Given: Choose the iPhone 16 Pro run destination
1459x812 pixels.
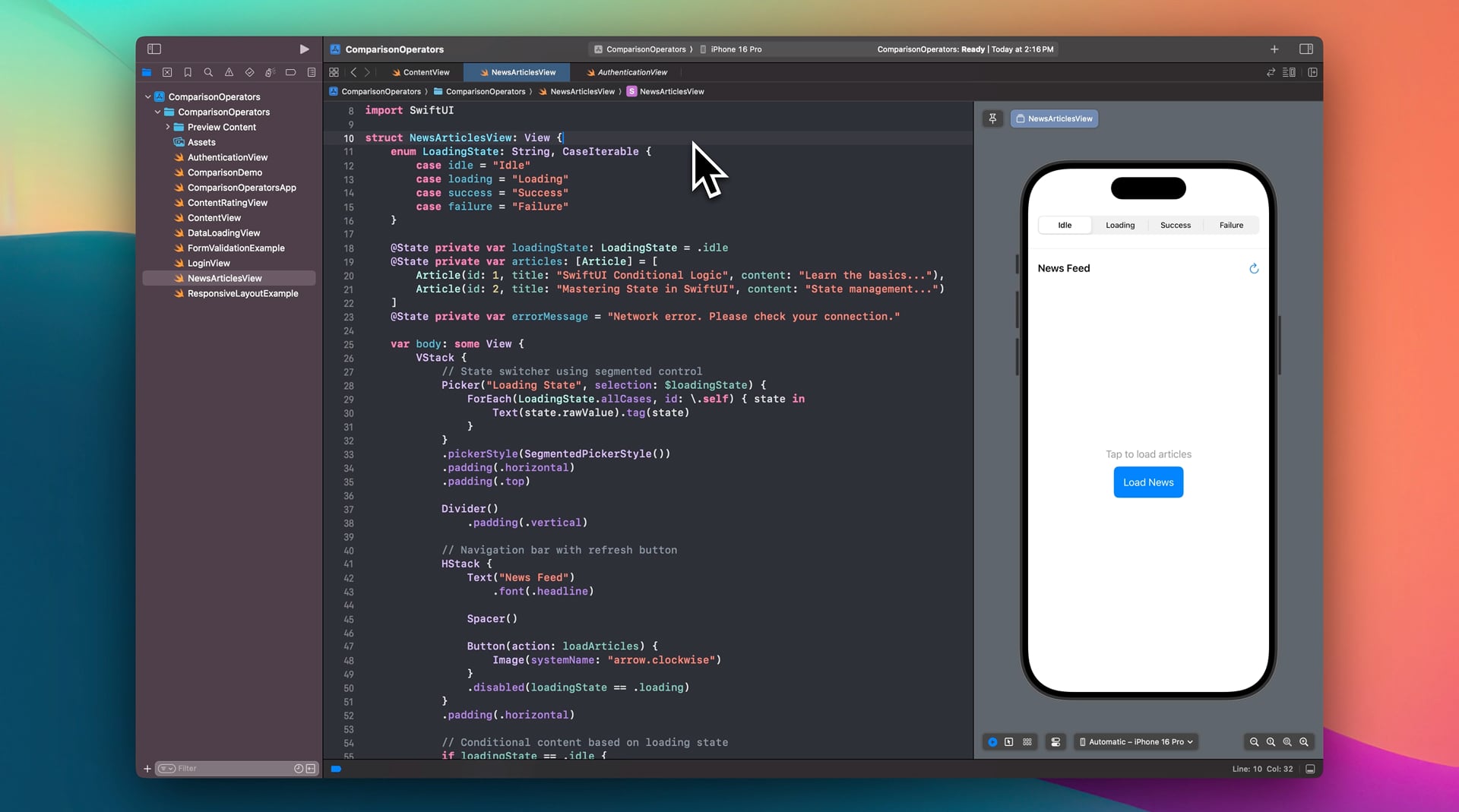Looking at the screenshot, I should tap(730, 49).
